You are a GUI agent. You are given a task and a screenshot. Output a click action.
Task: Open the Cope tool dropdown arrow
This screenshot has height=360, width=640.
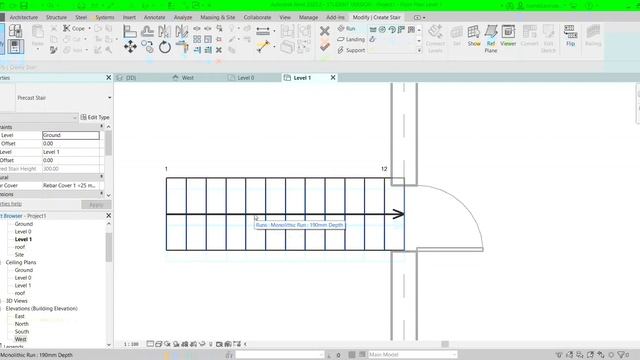(x=89, y=29)
